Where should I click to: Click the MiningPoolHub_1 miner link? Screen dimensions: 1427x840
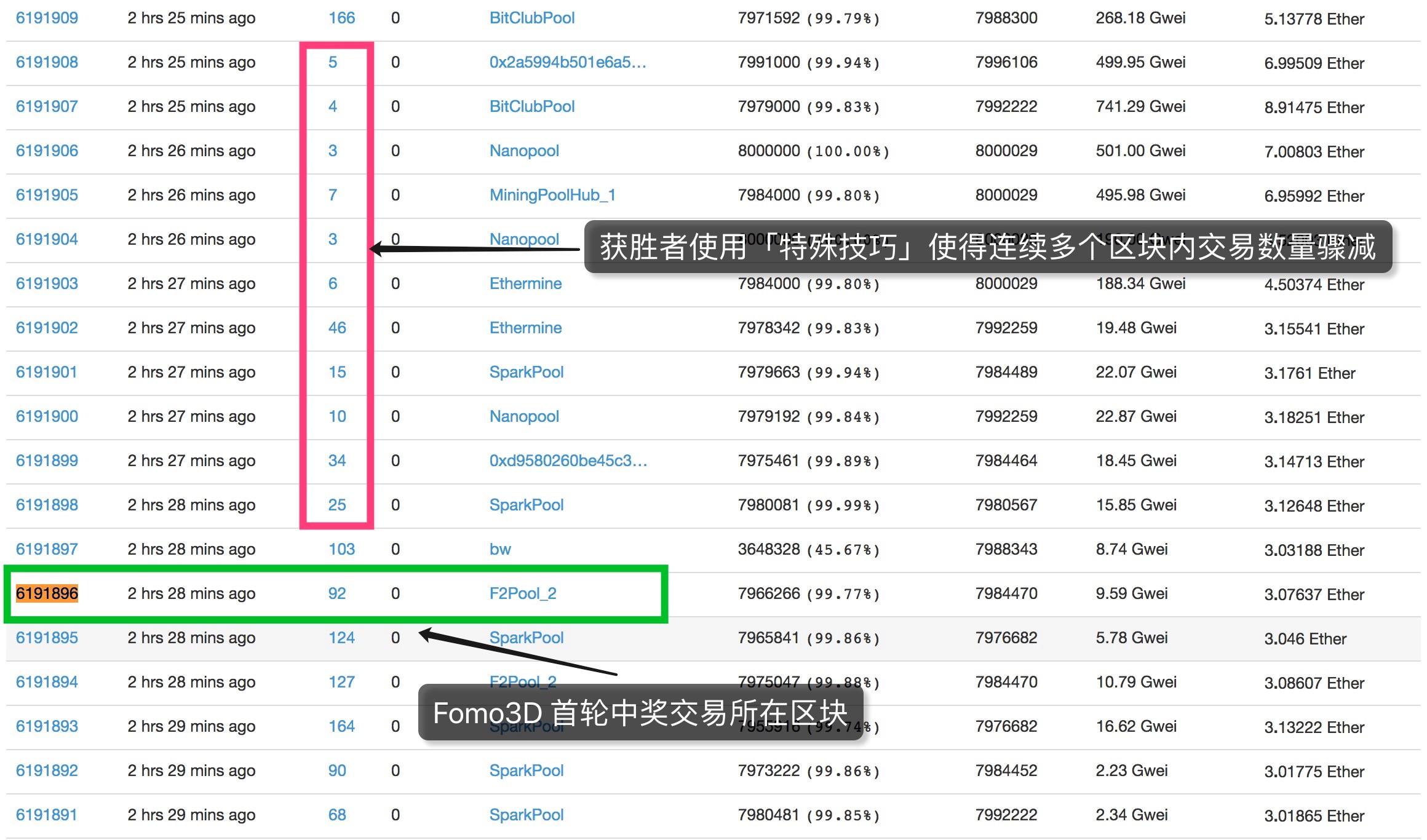pyautogui.click(x=552, y=195)
